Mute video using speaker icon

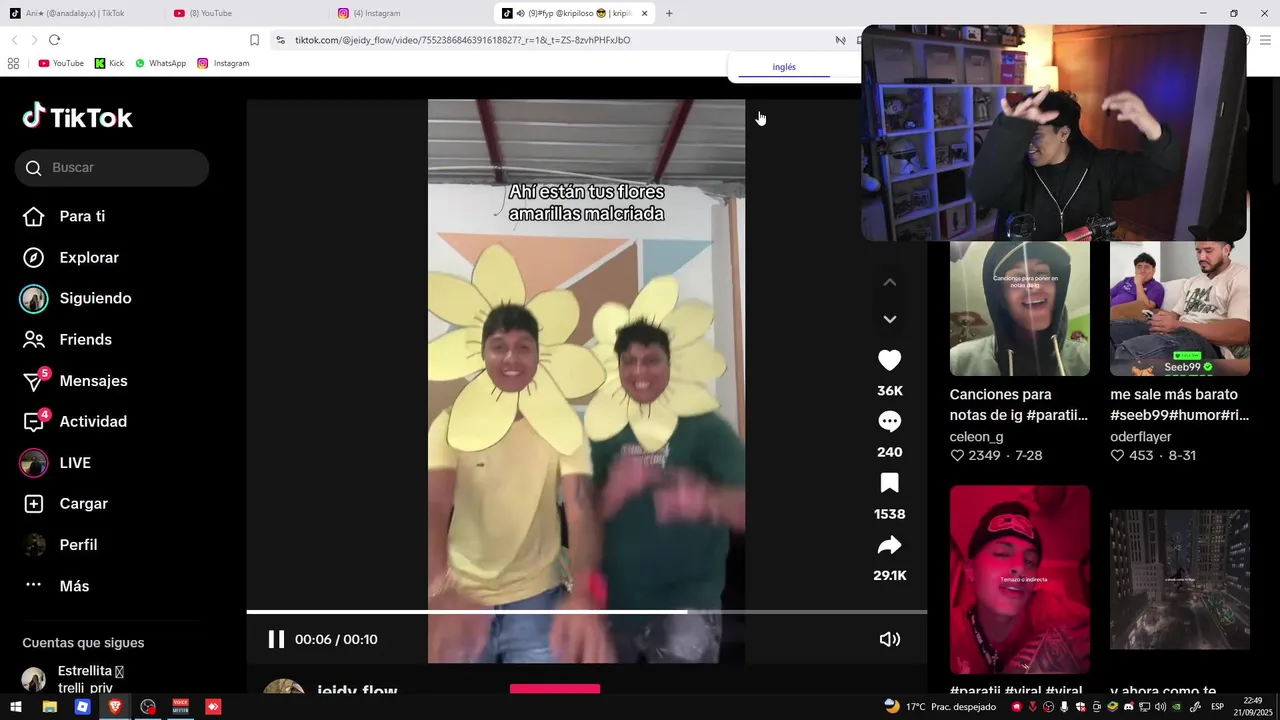pos(889,639)
